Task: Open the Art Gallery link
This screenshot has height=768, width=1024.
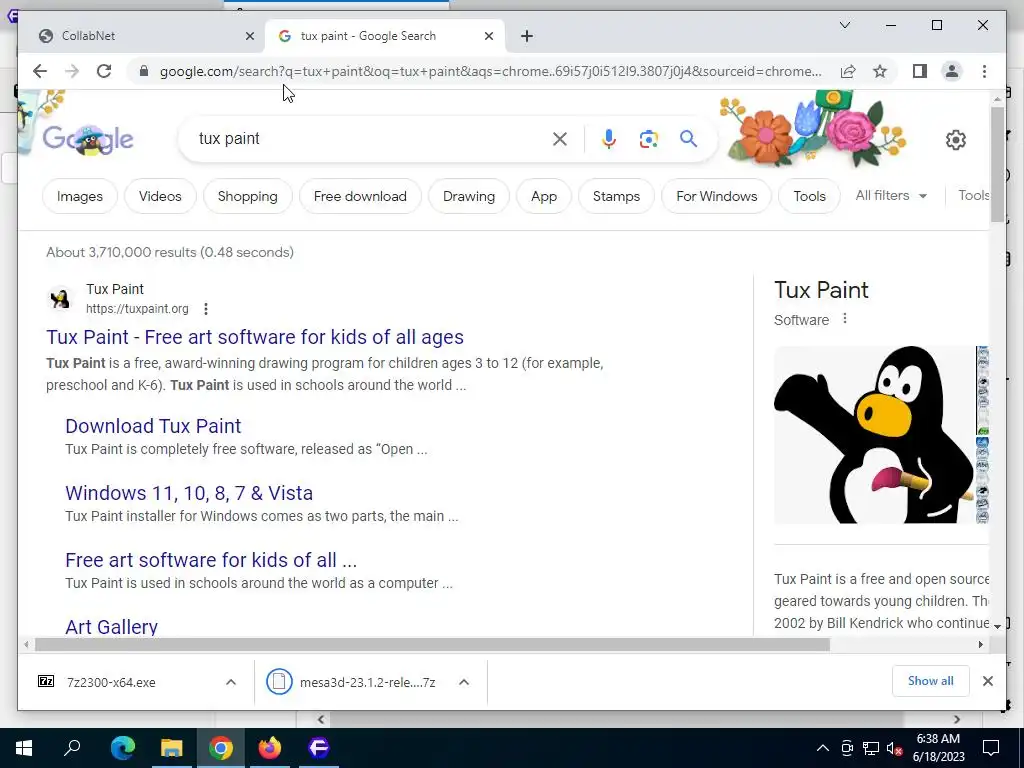Action: pos(111,626)
